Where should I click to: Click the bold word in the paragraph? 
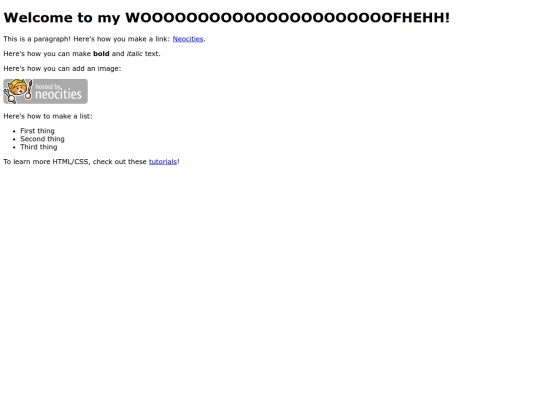pyautogui.click(x=101, y=54)
